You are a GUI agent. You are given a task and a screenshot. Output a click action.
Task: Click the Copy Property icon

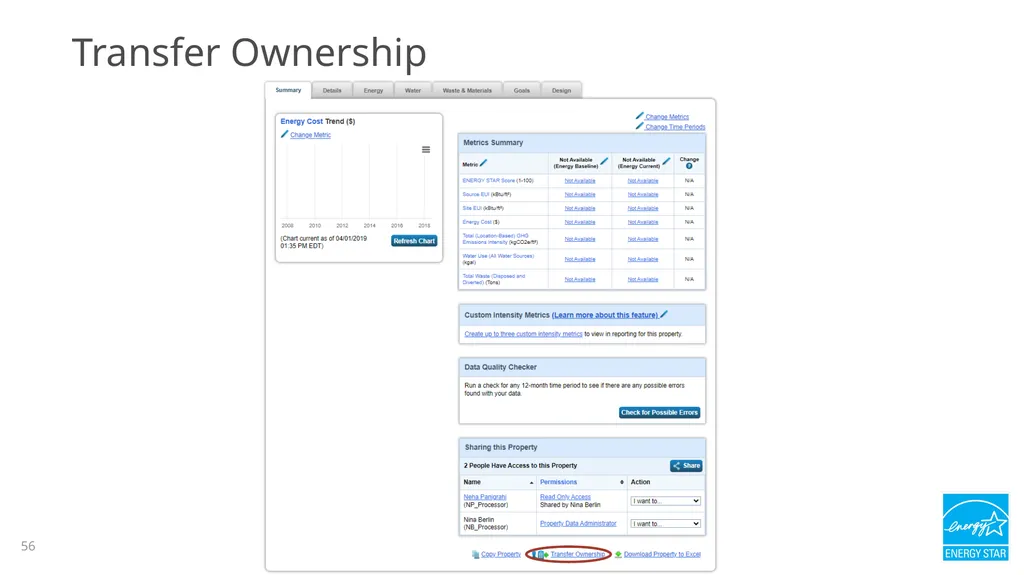click(x=475, y=554)
